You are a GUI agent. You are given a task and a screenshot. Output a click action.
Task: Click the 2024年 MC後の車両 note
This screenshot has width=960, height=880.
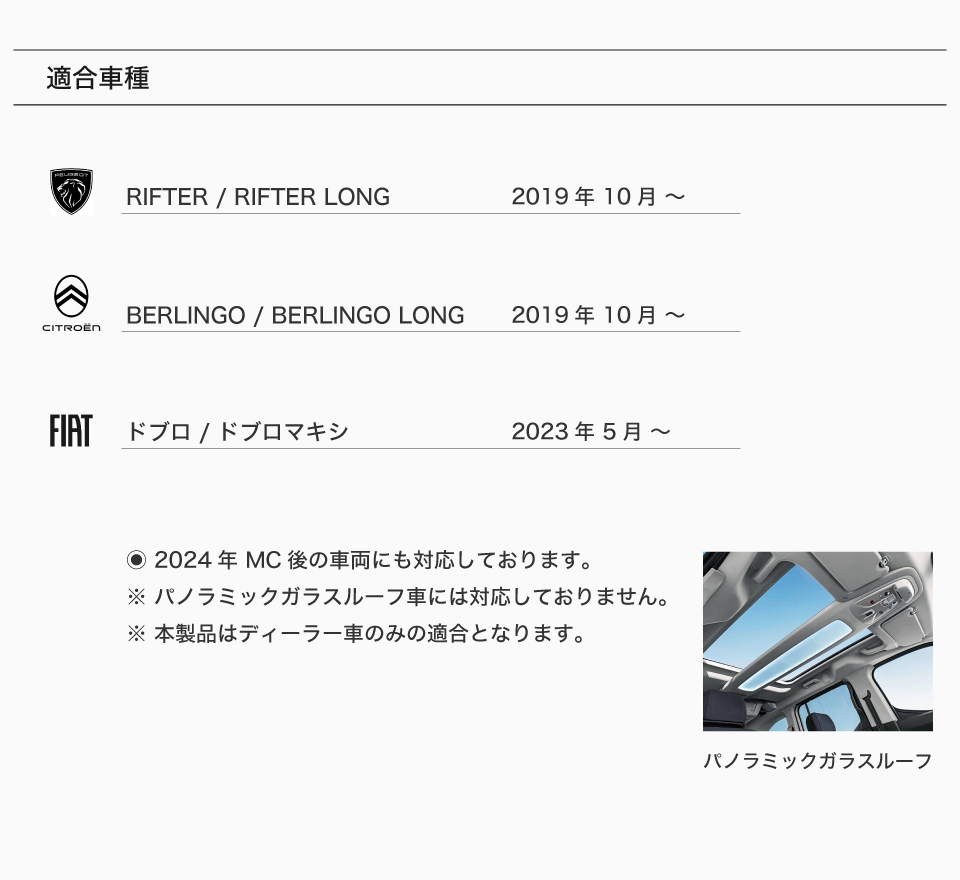tap(373, 560)
